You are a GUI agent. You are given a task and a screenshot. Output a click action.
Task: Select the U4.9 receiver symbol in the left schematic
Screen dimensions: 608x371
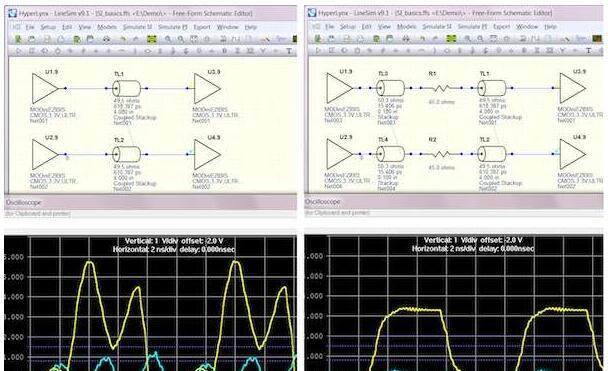click(x=207, y=154)
